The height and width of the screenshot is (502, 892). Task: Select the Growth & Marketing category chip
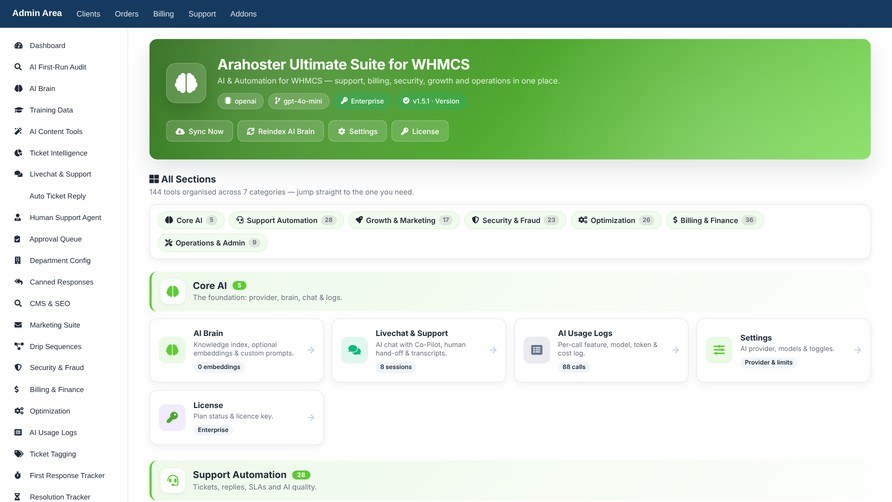[404, 220]
